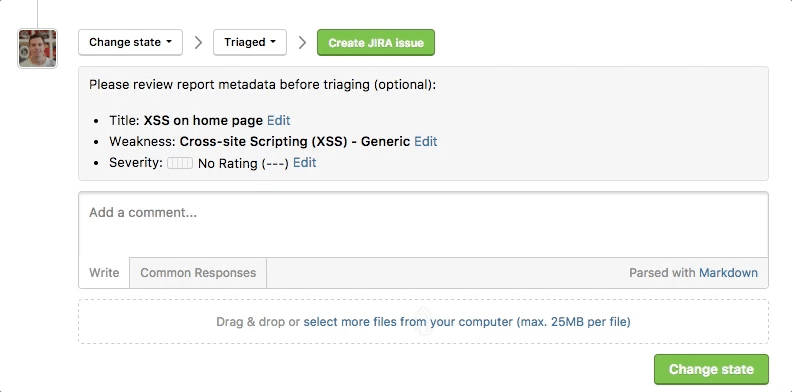Expand the Triaged state dropdown

click(x=250, y=42)
